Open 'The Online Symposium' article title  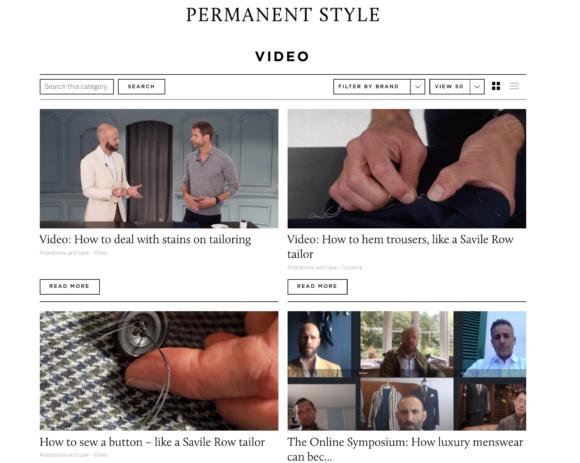[405, 449]
